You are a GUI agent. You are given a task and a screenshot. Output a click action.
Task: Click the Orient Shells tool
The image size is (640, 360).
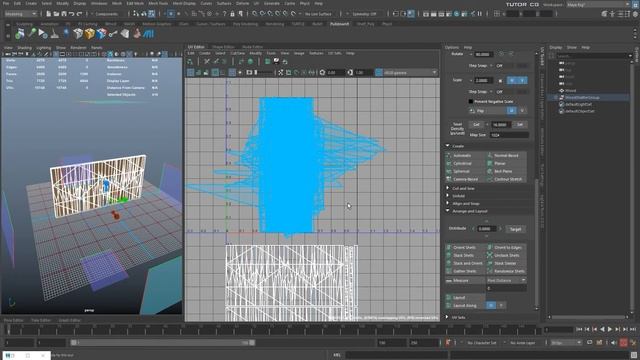(464, 247)
